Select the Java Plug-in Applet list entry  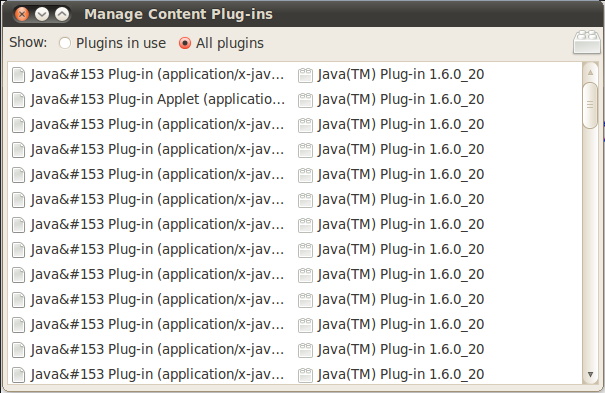pyautogui.click(x=158, y=100)
